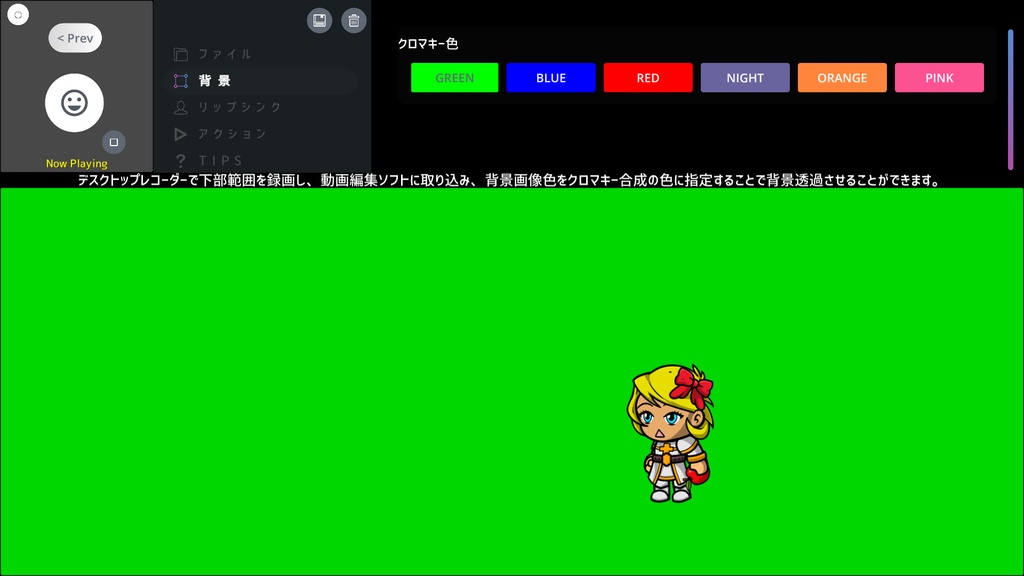The image size is (1024, 576).
Task: Select the ファイル folder icon in sidebar
Action: [180, 54]
